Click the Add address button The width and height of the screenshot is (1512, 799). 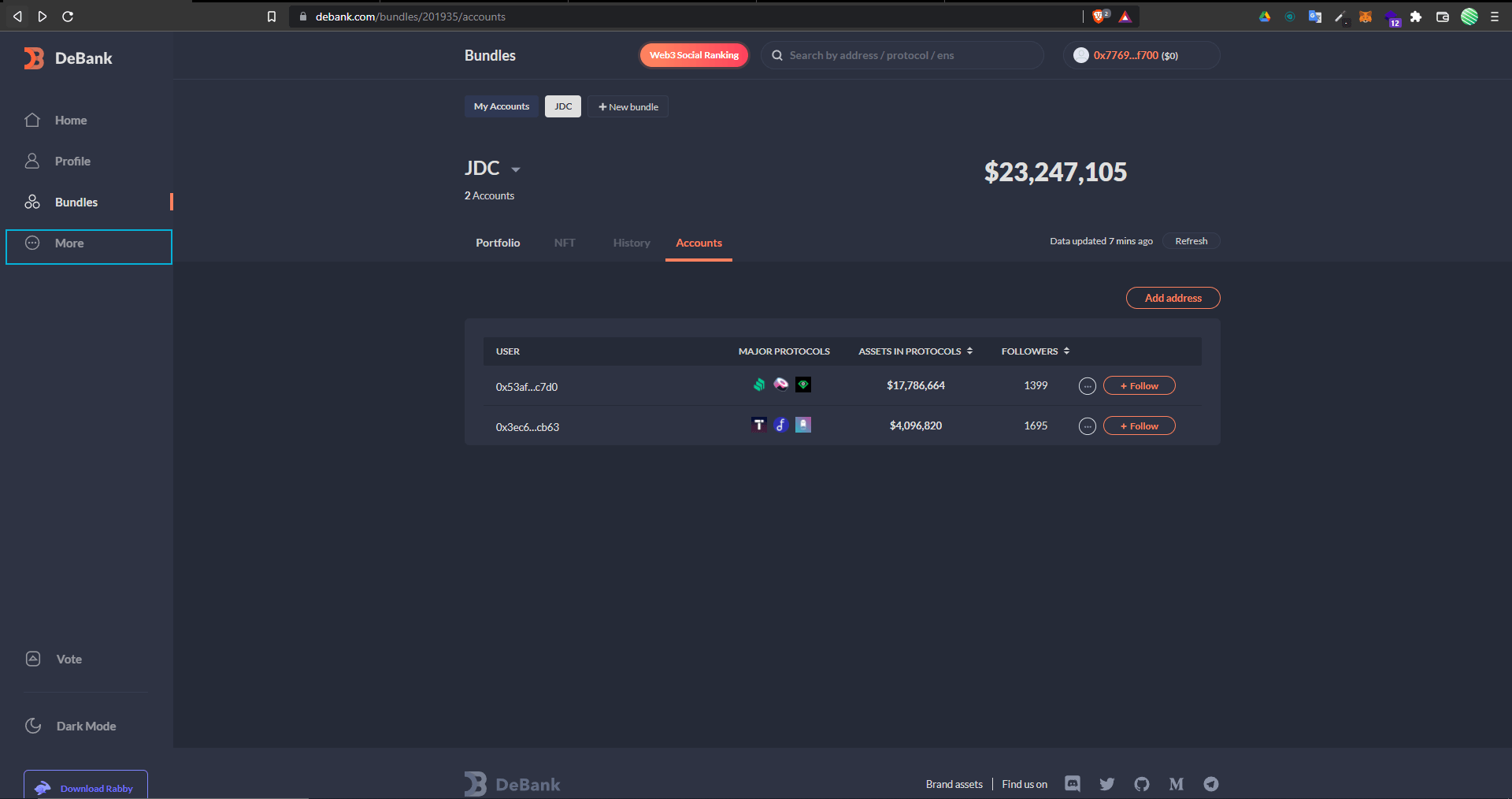(1173, 298)
